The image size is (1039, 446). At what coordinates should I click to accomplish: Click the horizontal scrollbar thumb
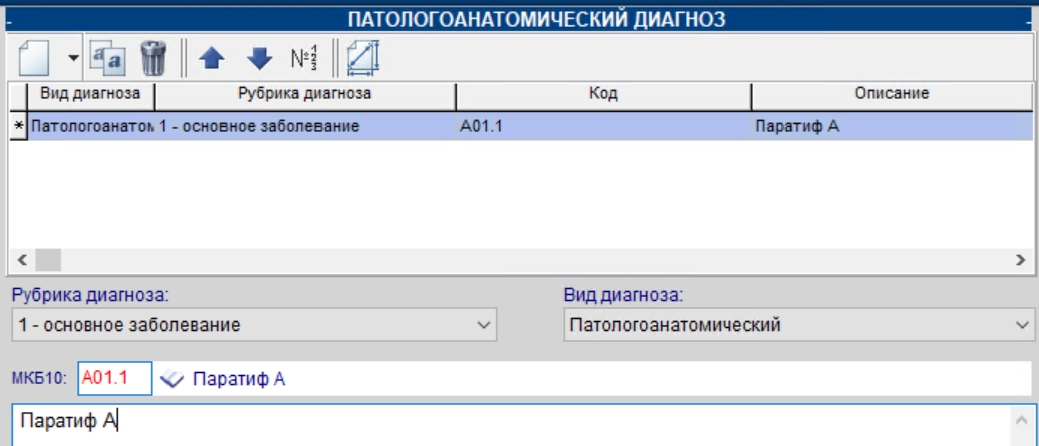[x=48, y=260]
